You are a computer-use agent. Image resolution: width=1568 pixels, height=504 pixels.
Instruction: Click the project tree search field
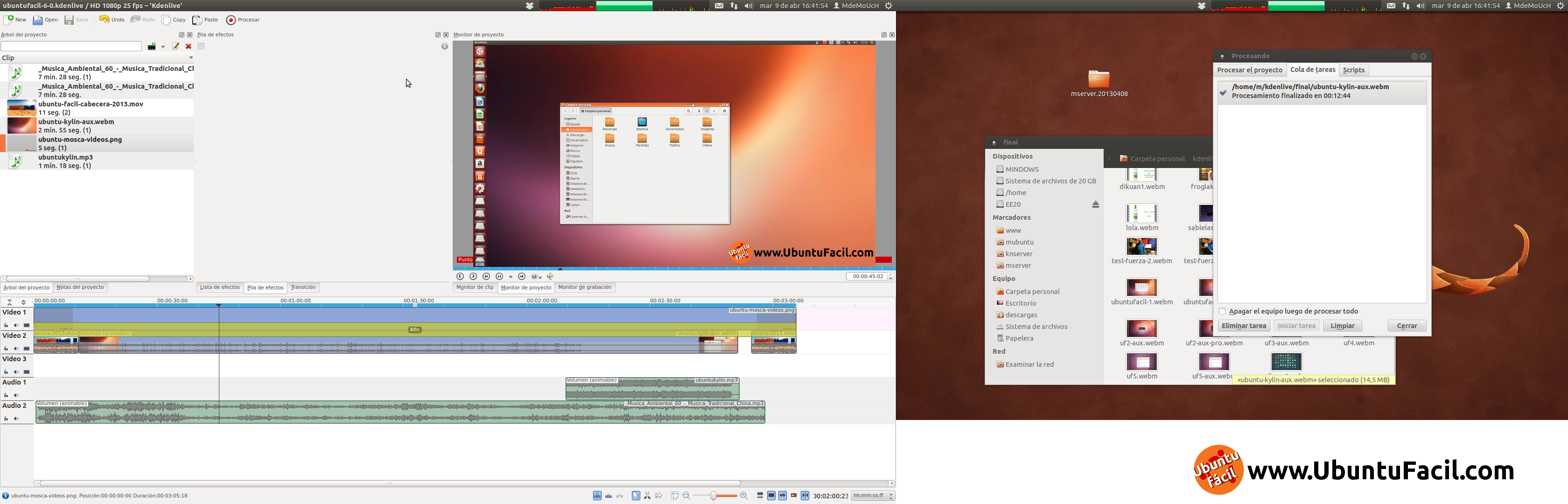(71, 46)
